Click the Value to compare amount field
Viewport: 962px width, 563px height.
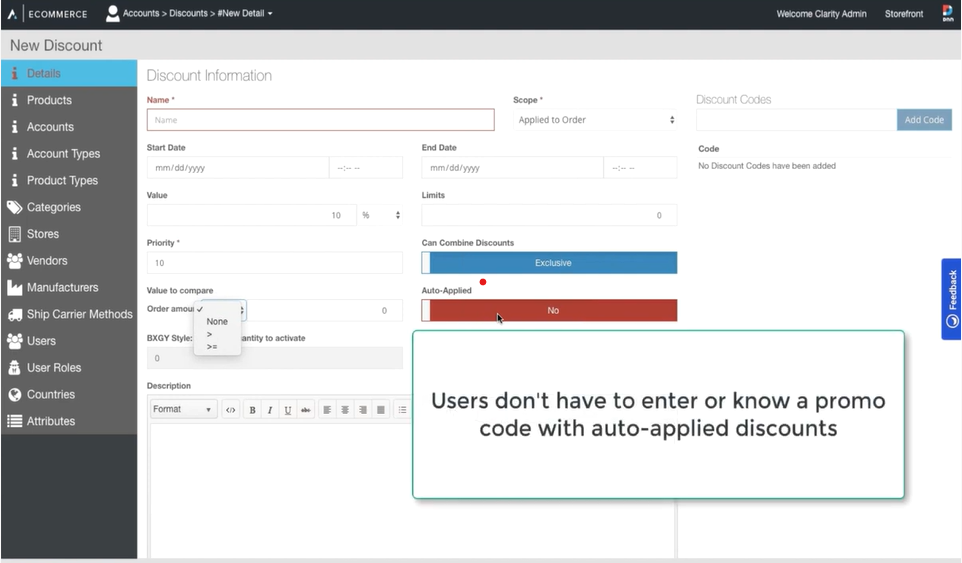pyautogui.click(x=325, y=310)
